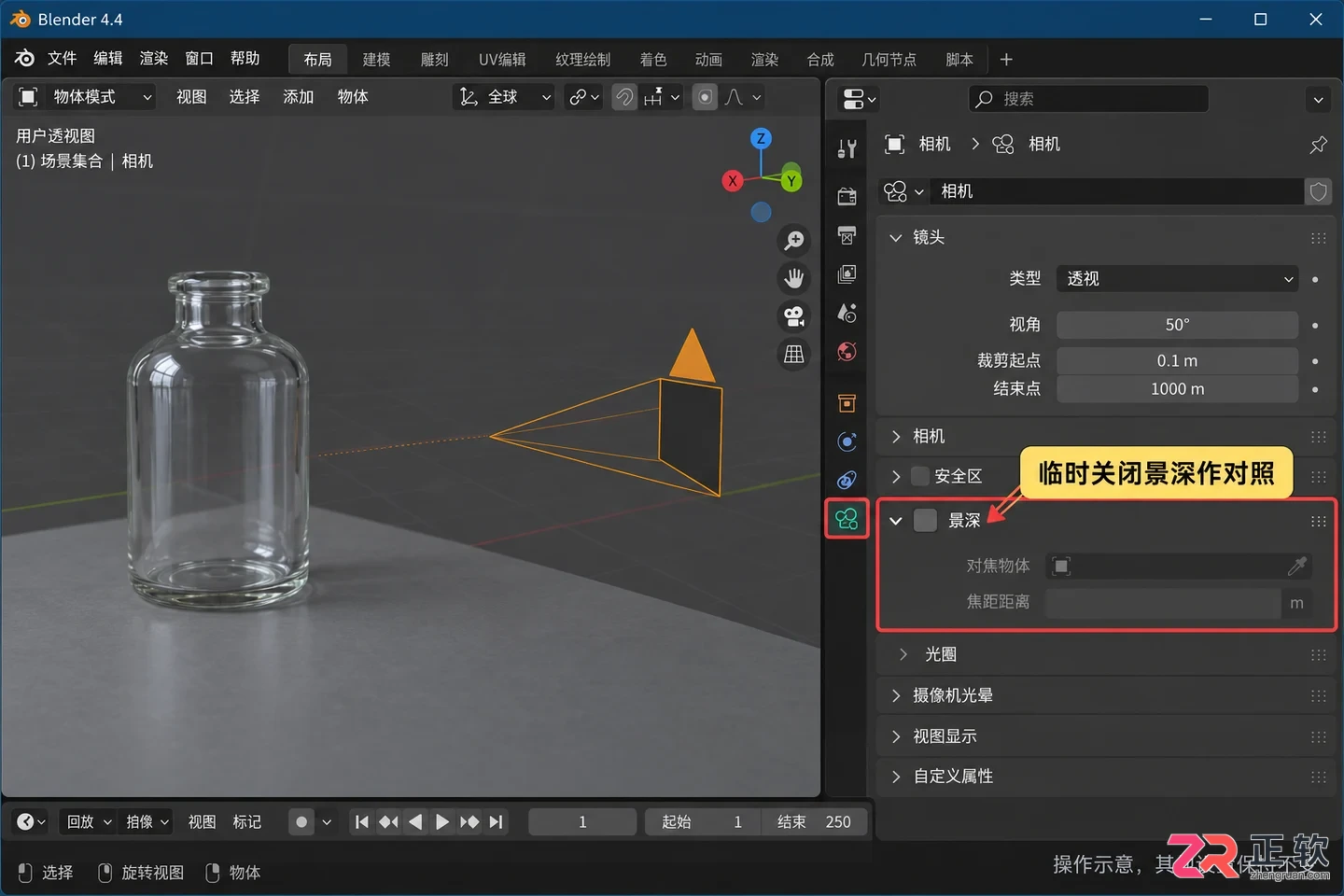Enable the 安全区 checkbox
The width and height of the screenshot is (1344, 896).
[920, 476]
